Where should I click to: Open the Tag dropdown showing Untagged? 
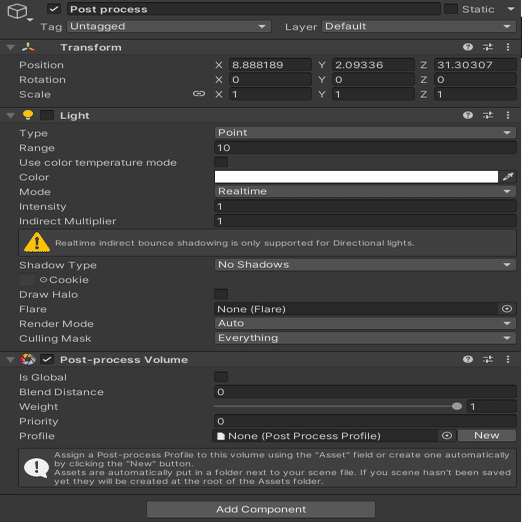click(169, 26)
